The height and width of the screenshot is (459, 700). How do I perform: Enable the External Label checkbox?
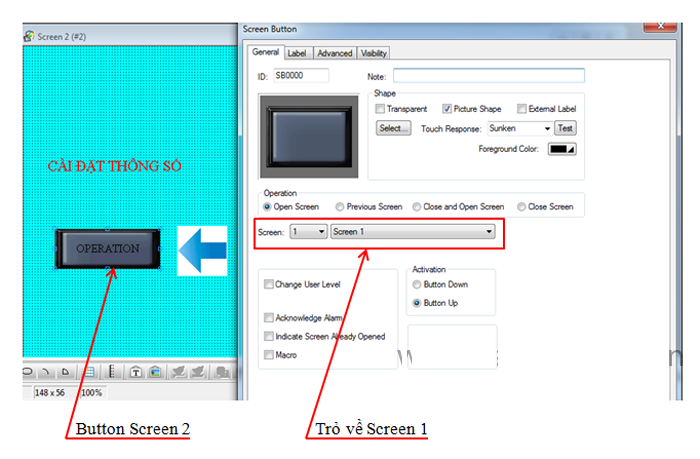click(x=521, y=108)
